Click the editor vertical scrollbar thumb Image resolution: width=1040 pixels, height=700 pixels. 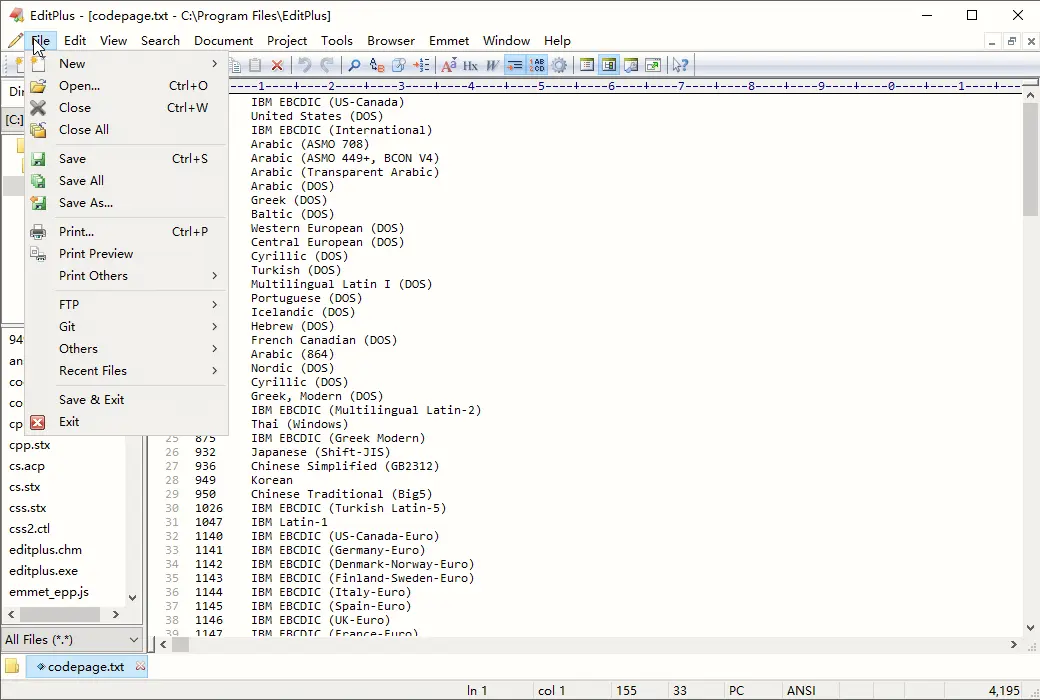pos(1030,159)
